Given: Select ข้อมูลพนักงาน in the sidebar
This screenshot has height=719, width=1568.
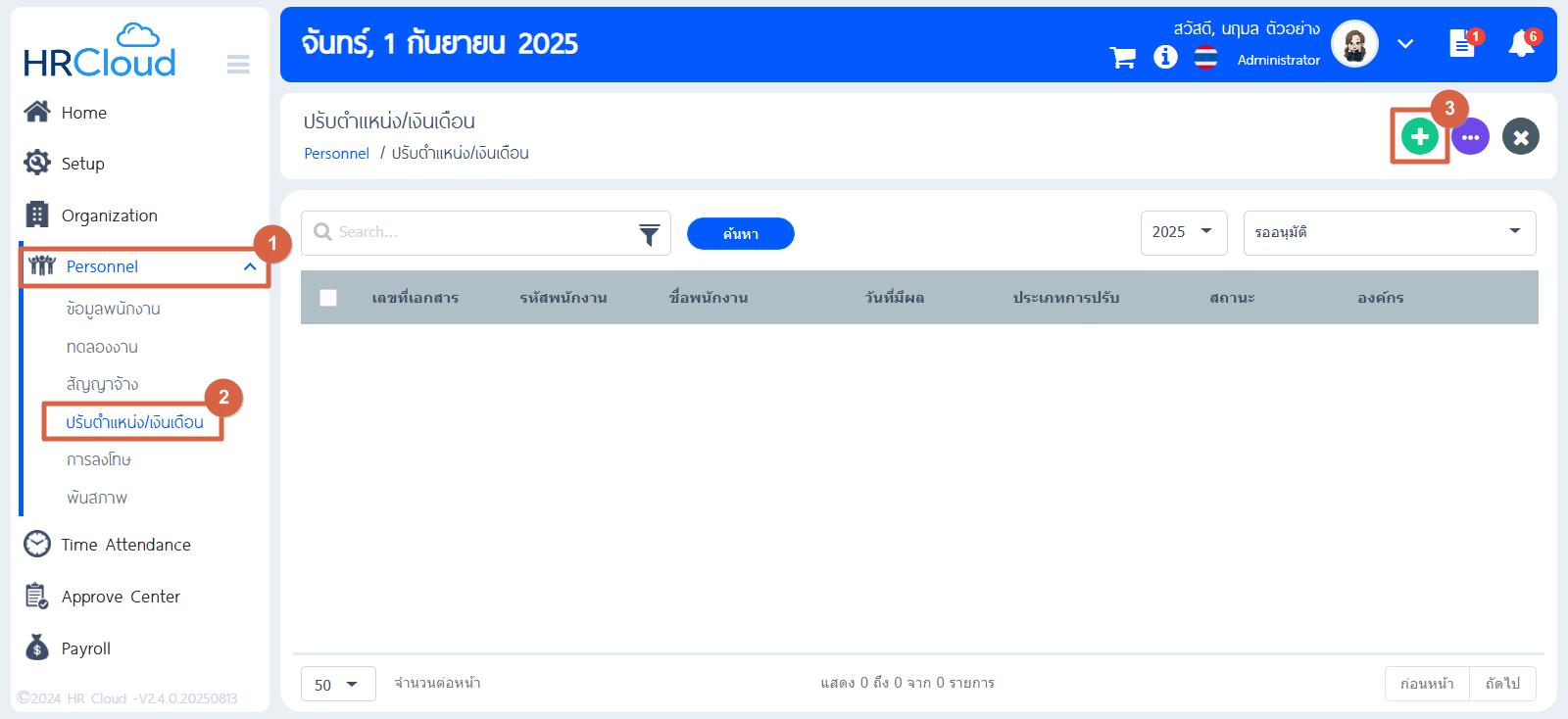Looking at the screenshot, I should pyautogui.click(x=114, y=309).
